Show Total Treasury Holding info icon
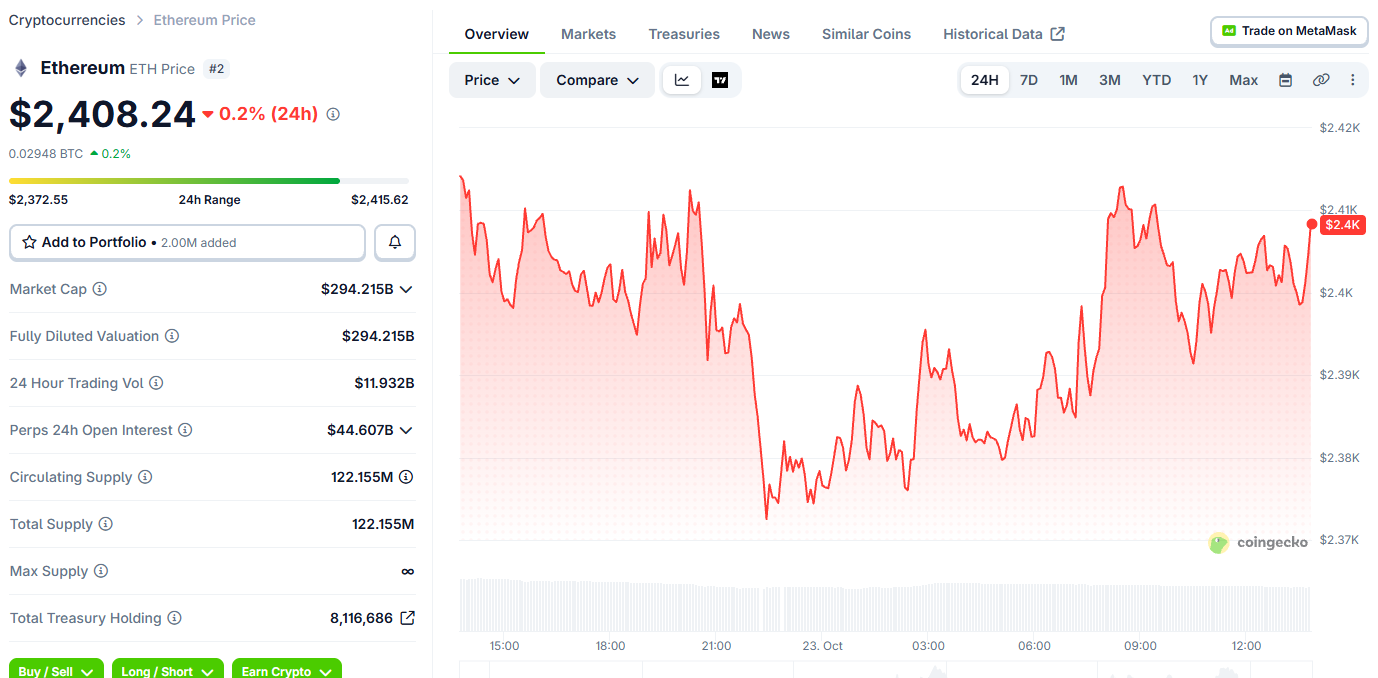The height and width of the screenshot is (678, 1378). point(174,618)
